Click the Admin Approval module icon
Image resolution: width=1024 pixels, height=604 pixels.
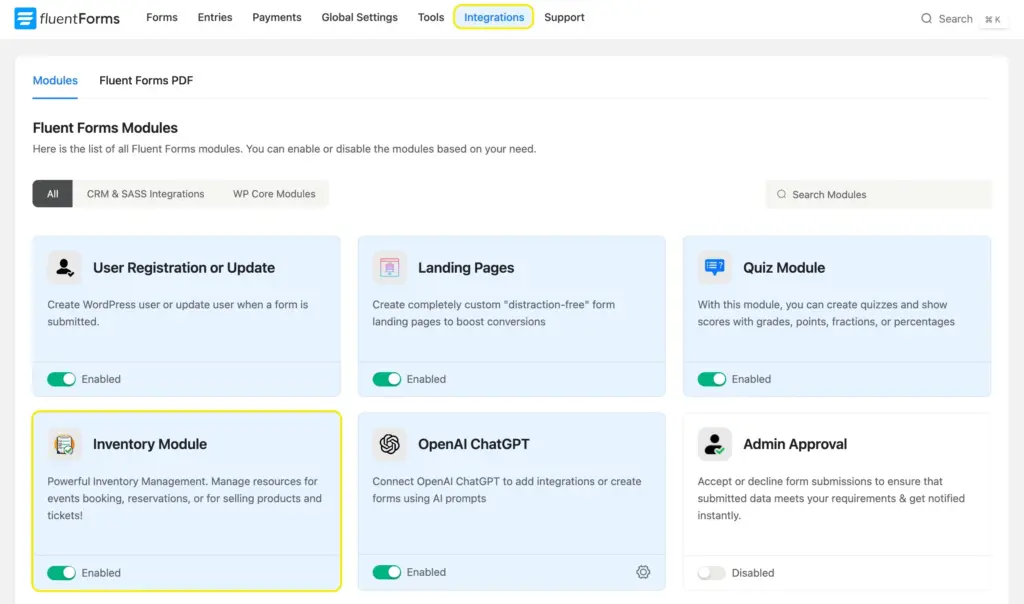tap(714, 444)
